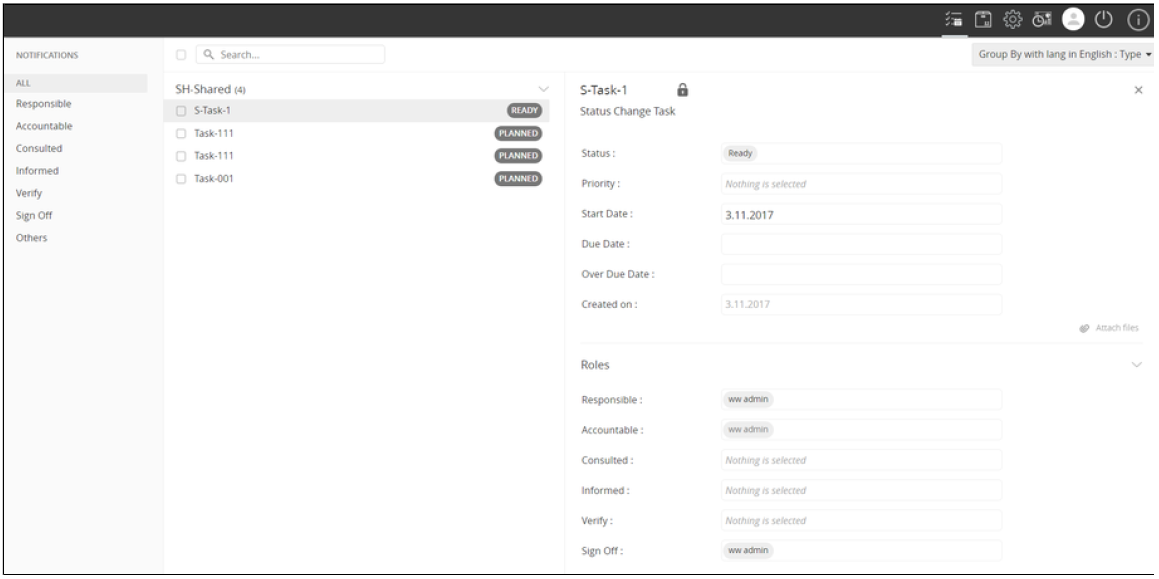Open the task list checklist icon
1159x579 pixels.
(954, 20)
